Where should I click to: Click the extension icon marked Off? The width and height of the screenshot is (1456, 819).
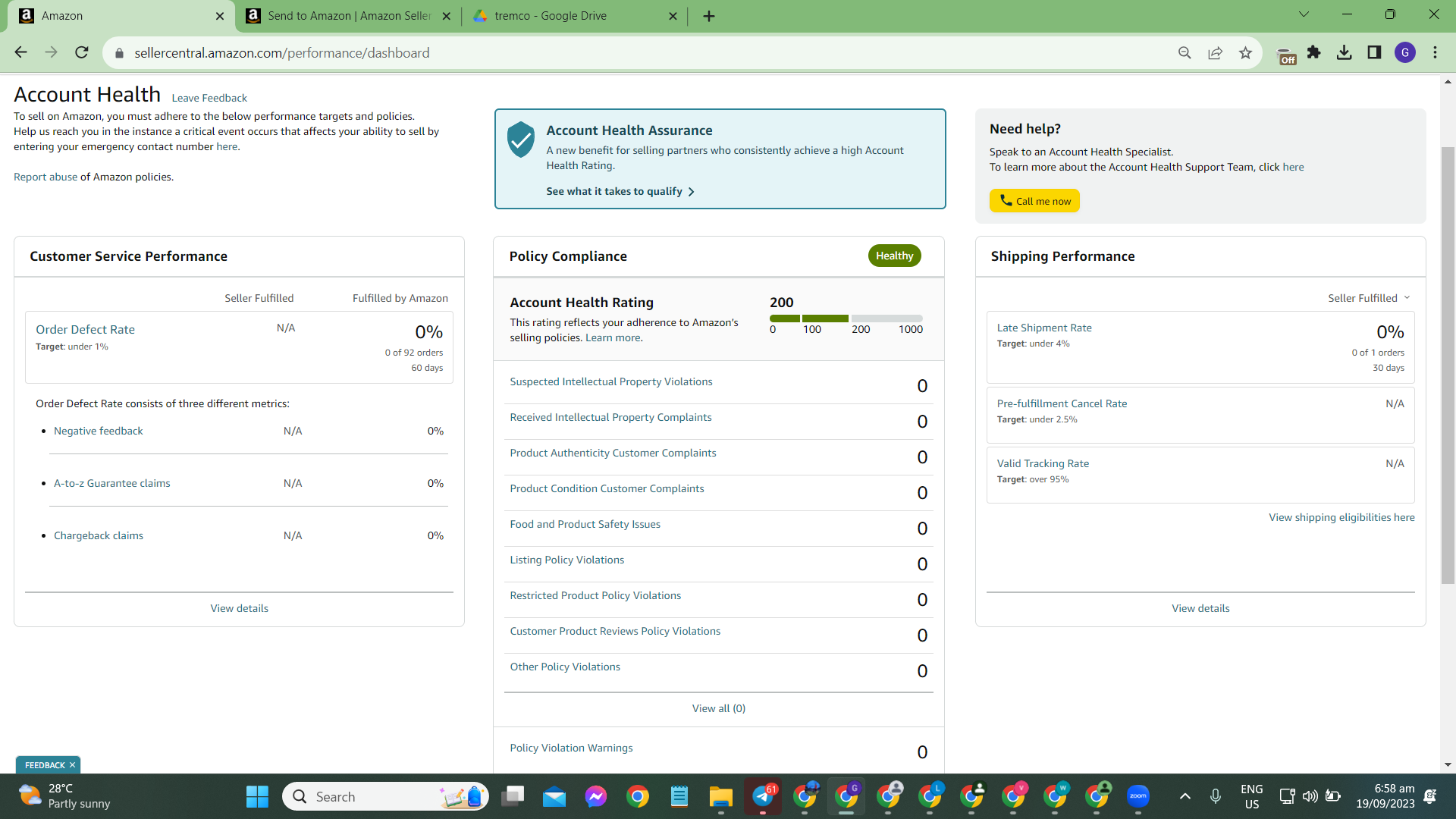[1286, 56]
